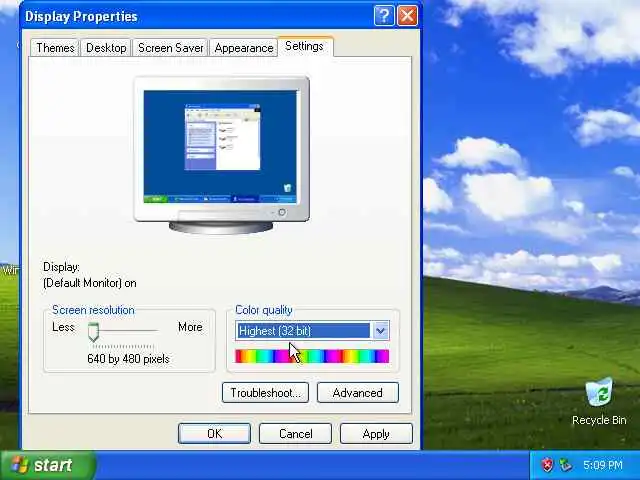The height and width of the screenshot is (480, 640).
Task: Click the 'Less' resolution label
Action: [63, 327]
